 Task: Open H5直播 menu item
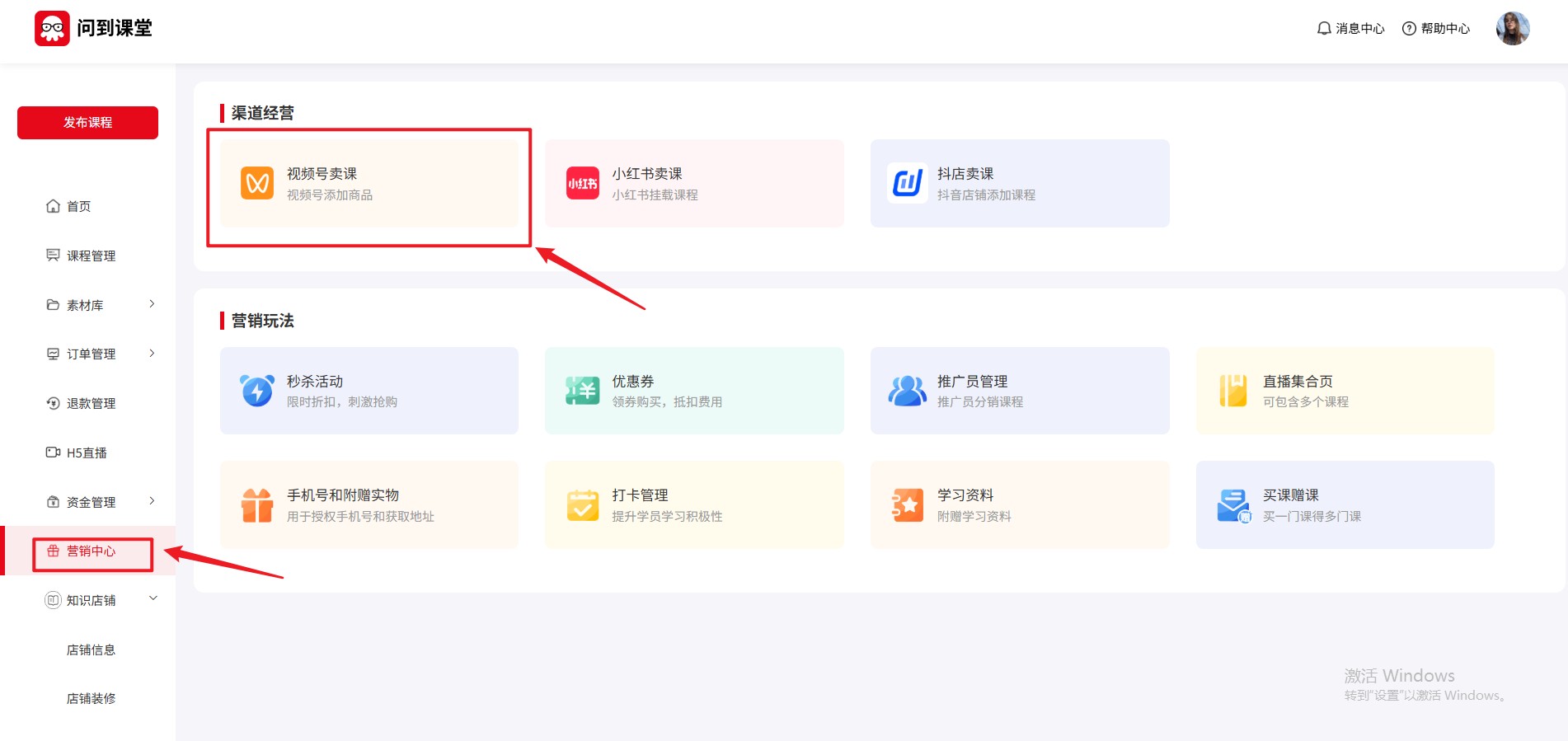[x=87, y=453]
